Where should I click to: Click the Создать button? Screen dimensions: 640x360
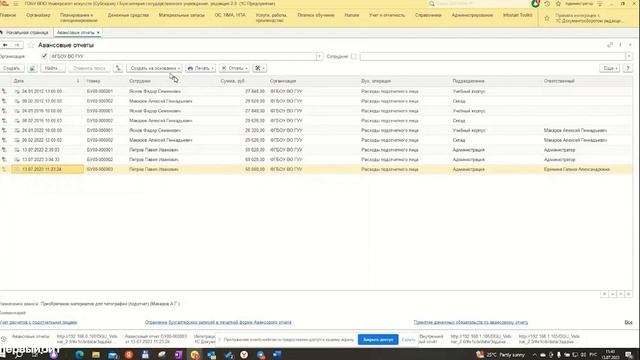(12, 68)
